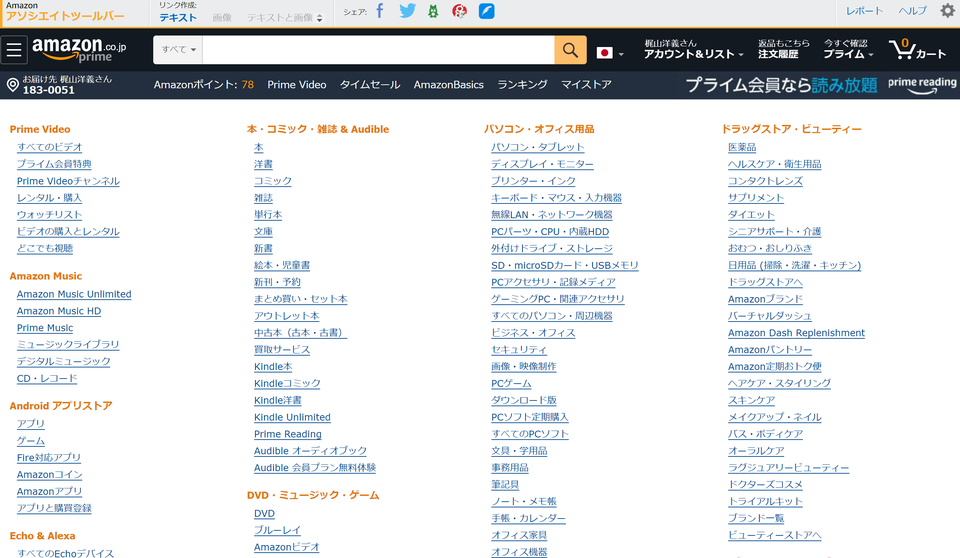Open Prime Videoチャンネル link

coord(68,181)
